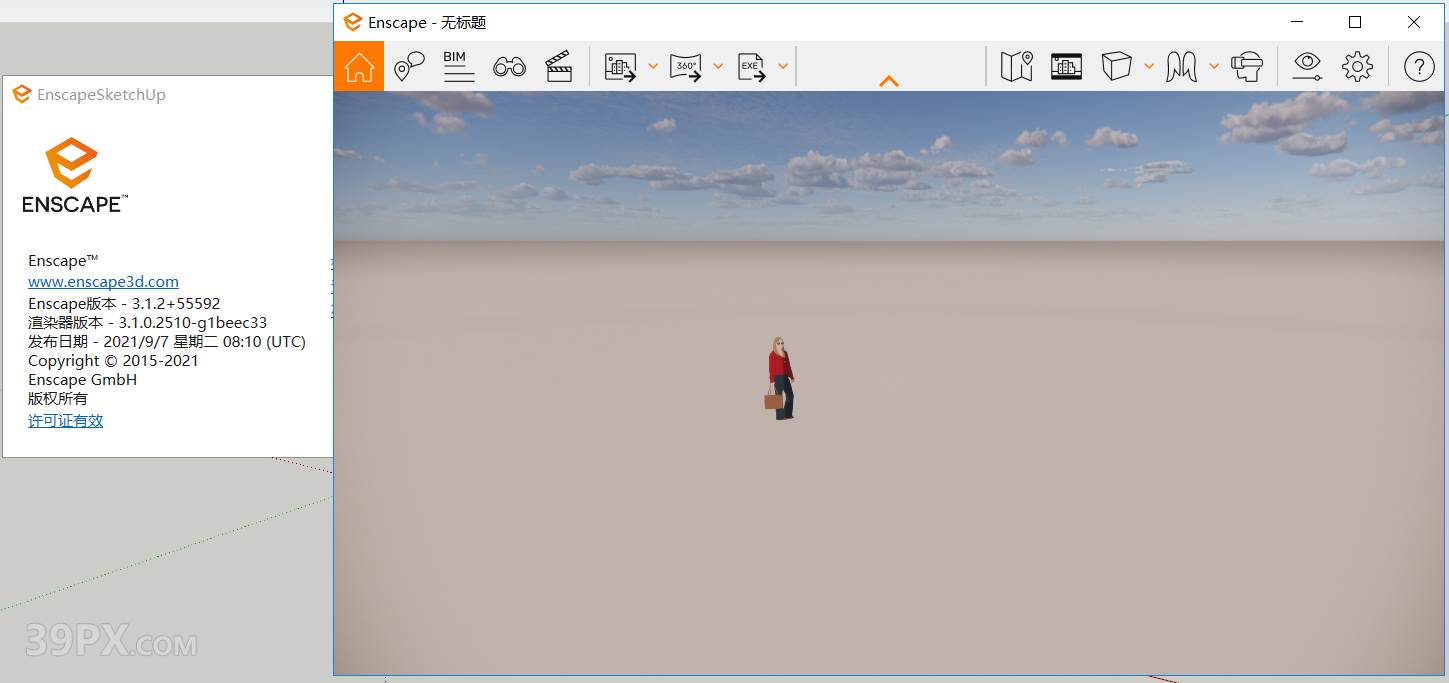The image size is (1449, 683).
Task: Expand the panorama export dropdown arrow
Action: [717, 66]
